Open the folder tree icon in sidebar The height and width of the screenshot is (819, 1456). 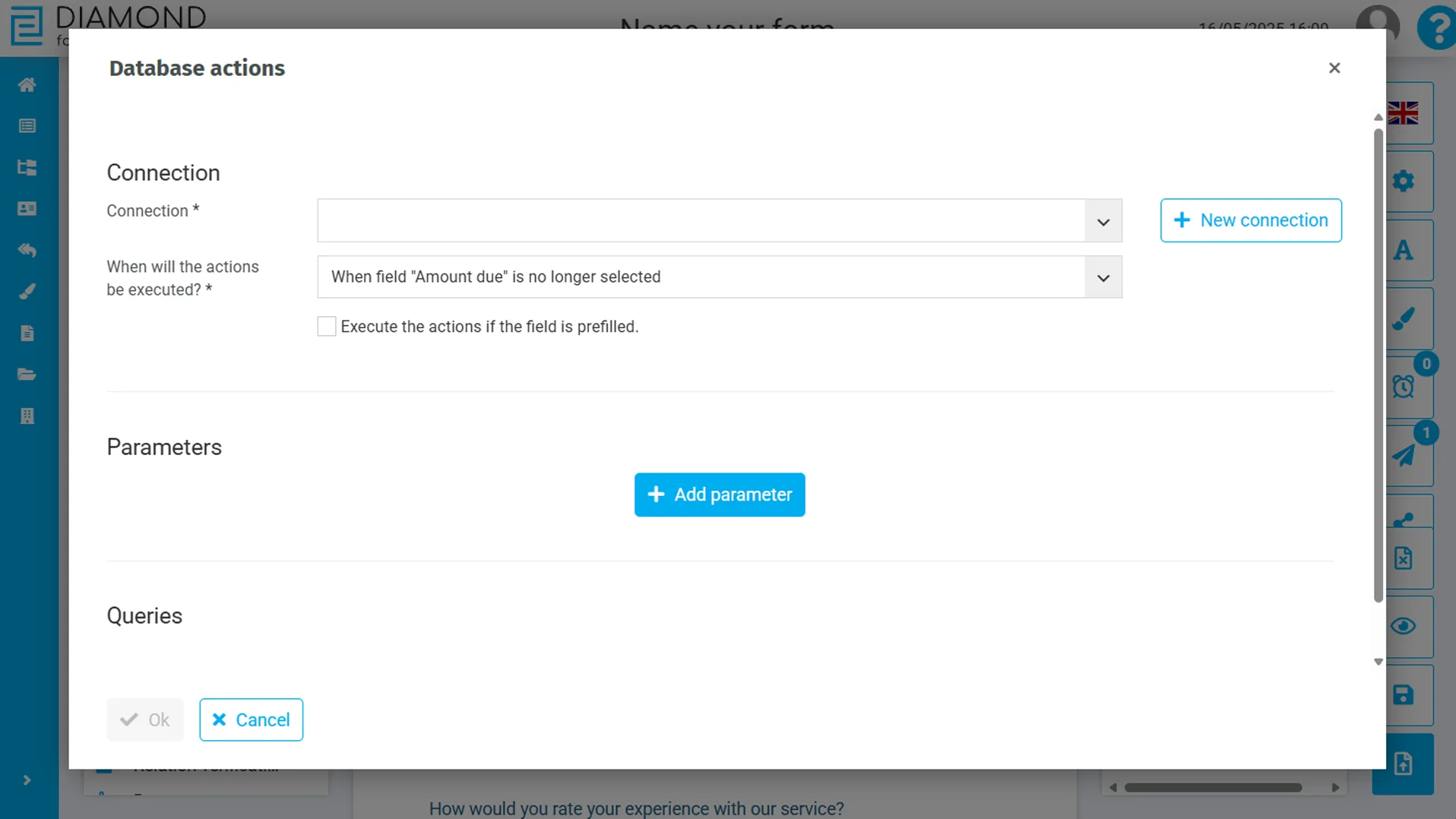tap(27, 168)
